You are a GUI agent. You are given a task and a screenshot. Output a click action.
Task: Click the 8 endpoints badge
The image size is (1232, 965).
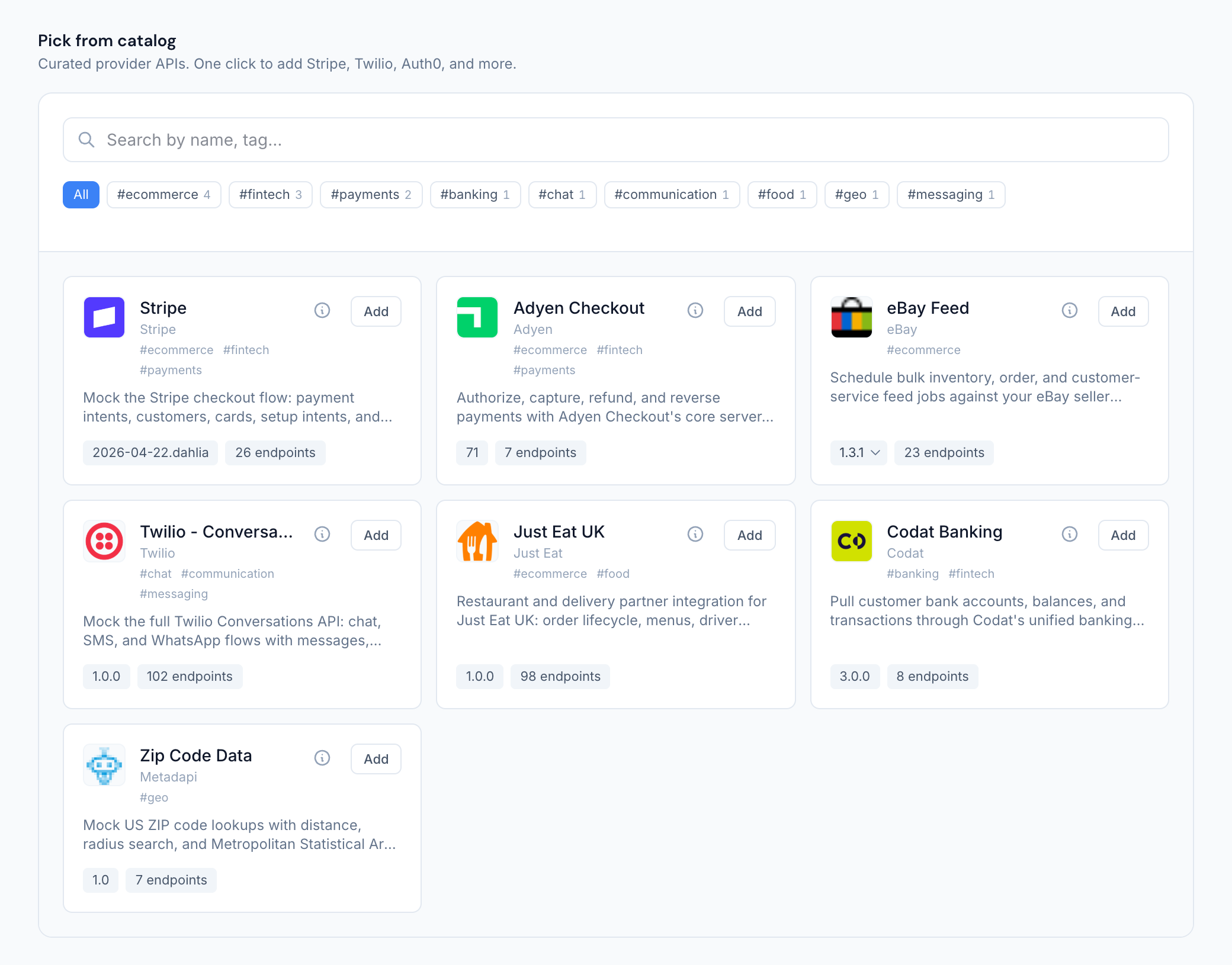click(x=933, y=677)
